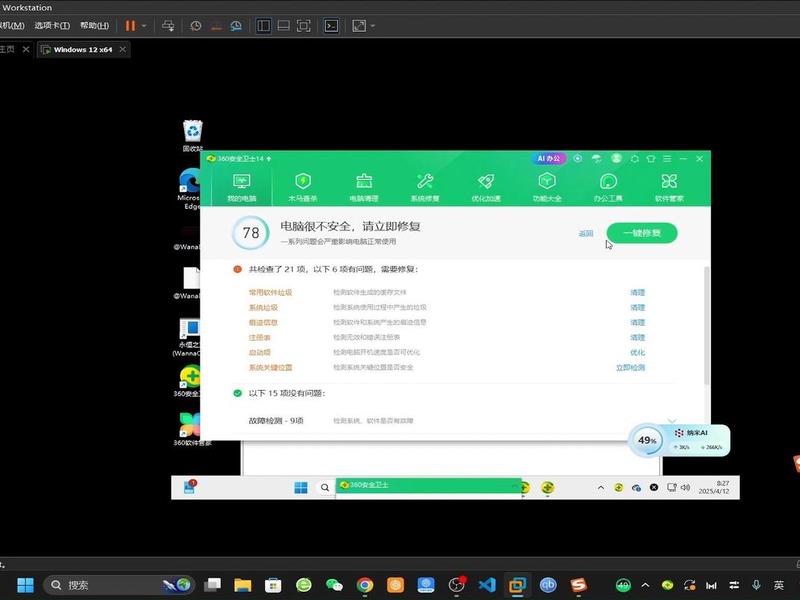Open 360软件管家 desktop shortcut

pos(192,429)
